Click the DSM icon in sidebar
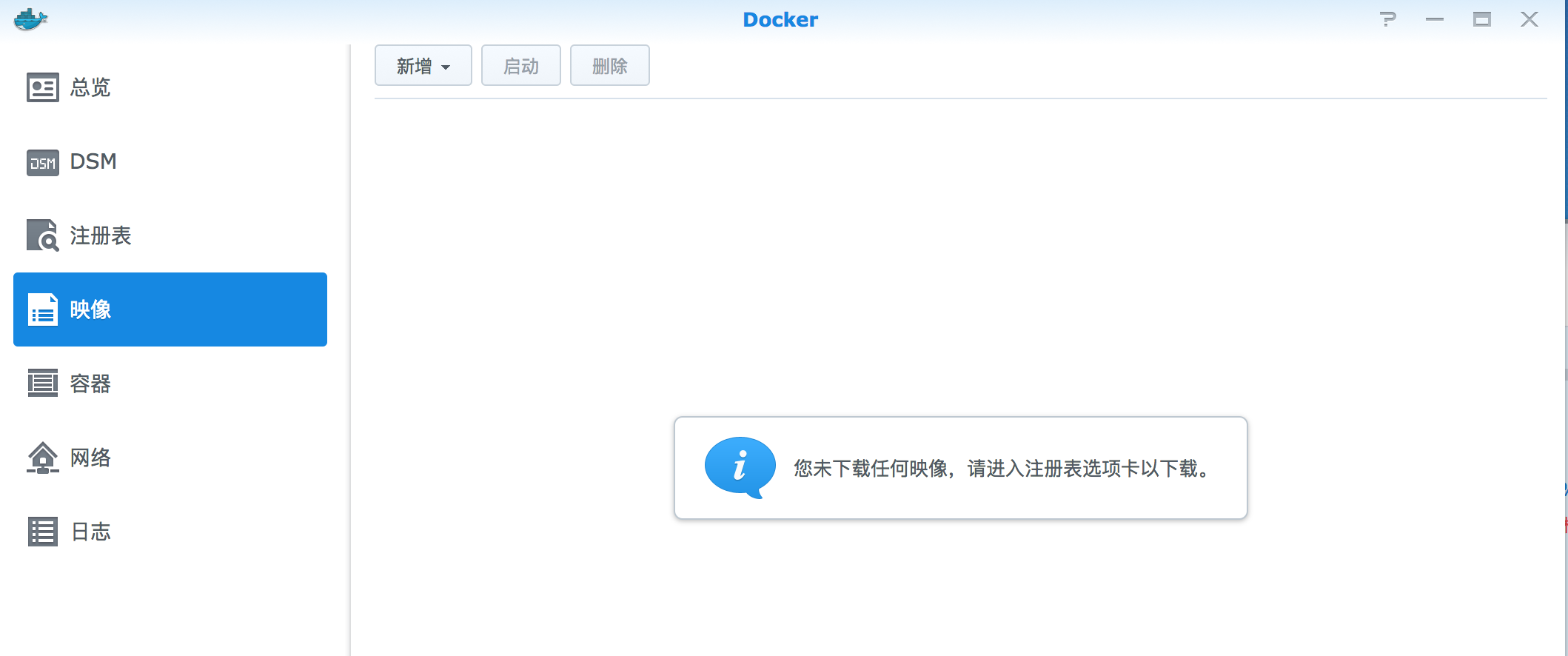The image size is (1568, 656). 43,162
